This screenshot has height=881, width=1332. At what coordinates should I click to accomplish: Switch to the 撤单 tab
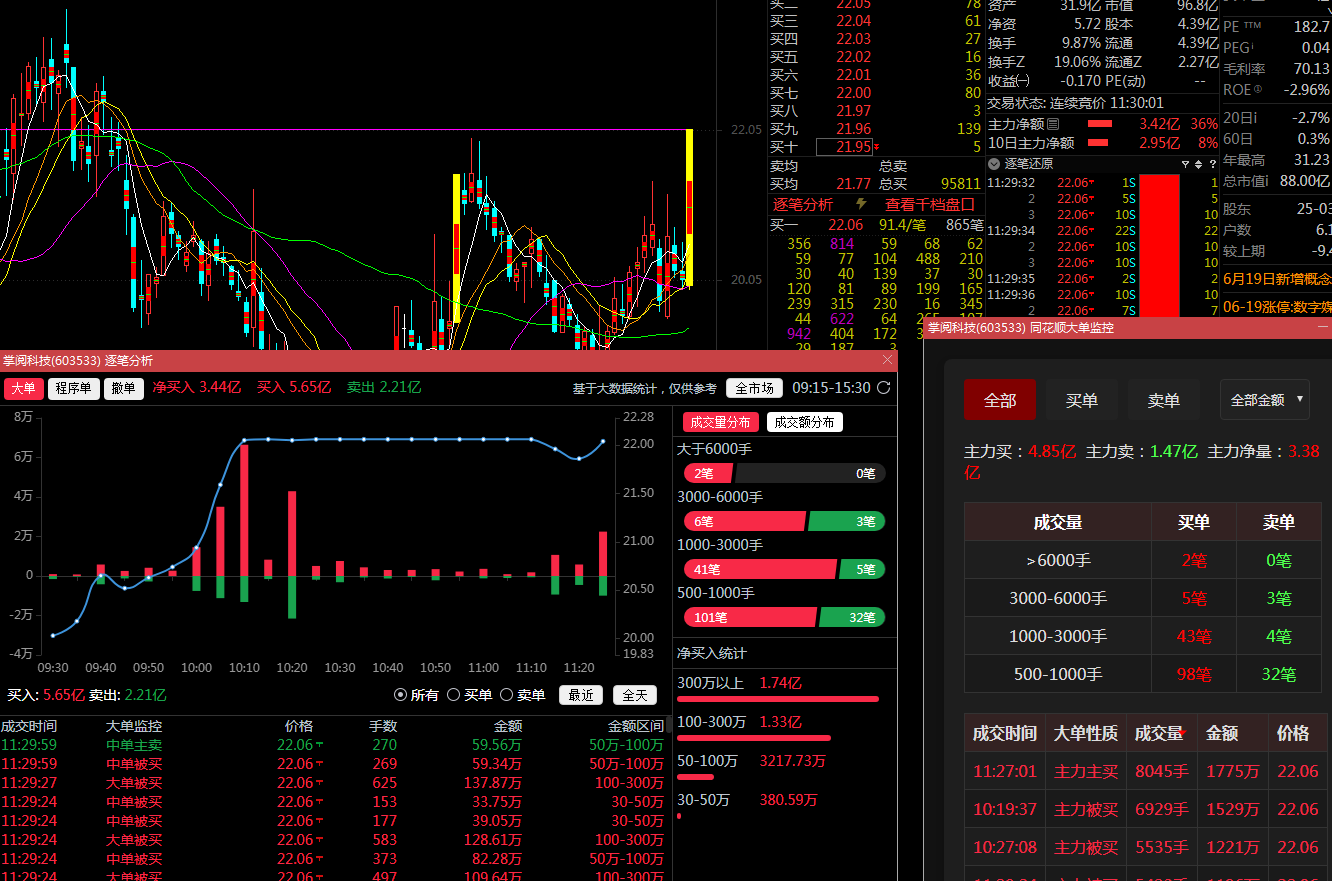tap(124, 388)
